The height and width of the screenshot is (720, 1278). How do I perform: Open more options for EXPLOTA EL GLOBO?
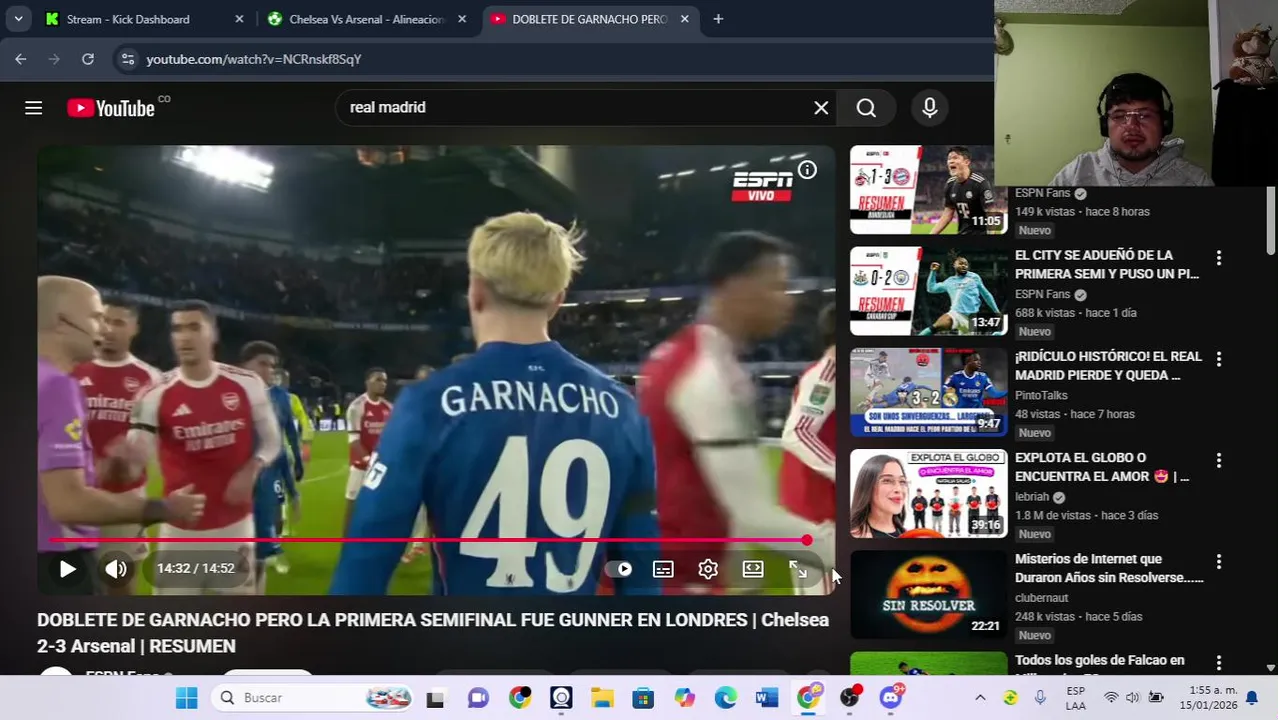pos(1218,461)
